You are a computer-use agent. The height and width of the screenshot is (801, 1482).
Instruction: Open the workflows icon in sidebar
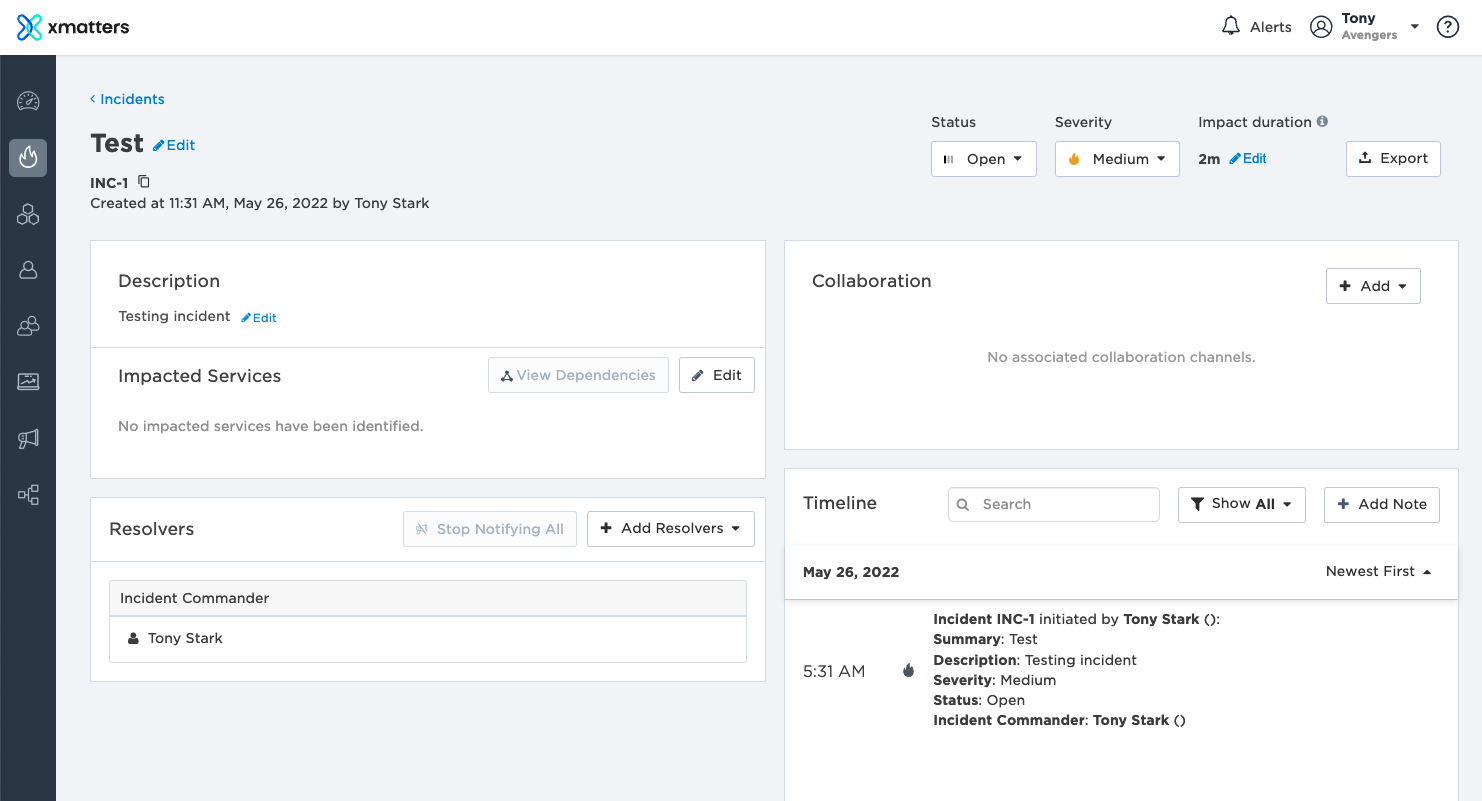28,495
